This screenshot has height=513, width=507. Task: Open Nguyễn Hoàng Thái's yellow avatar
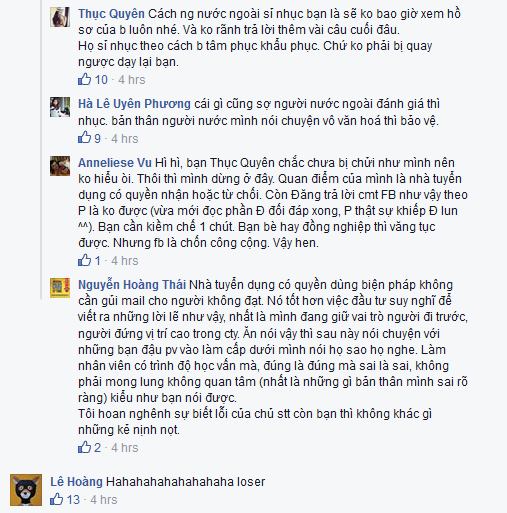[x=60, y=288]
